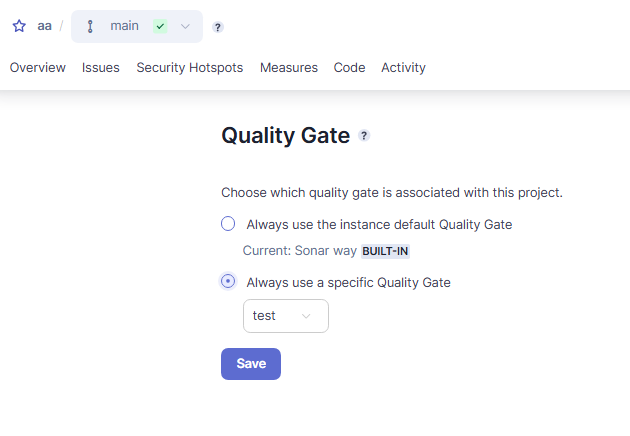
Task: Click the green quality gate checkmark badge
Action: click(x=160, y=27)
